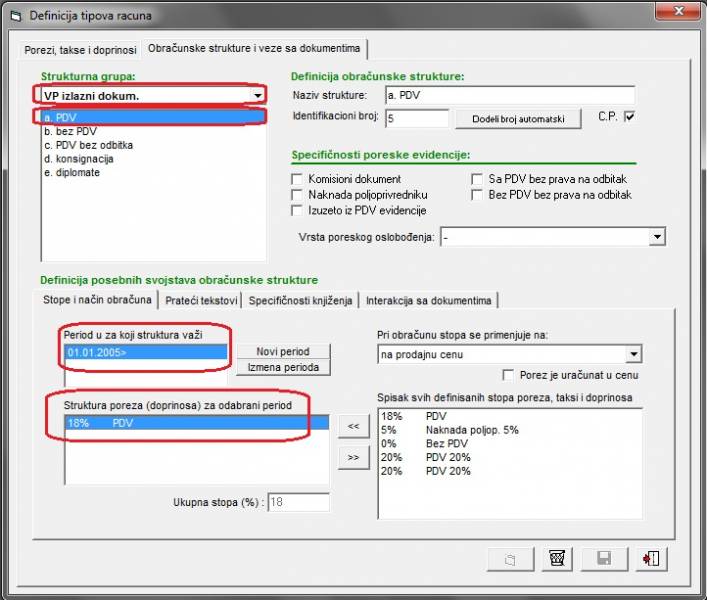Open the Strukturna grupa dropdown
707x600 pixels.
(x=259, y=95)
